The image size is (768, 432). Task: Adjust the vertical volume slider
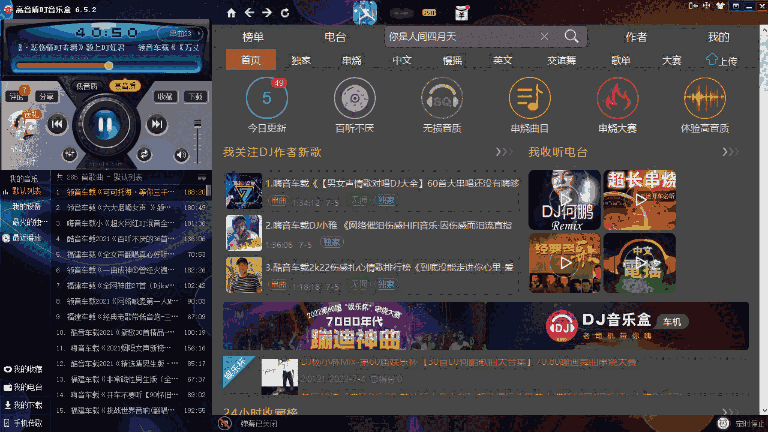coord(197,142)
